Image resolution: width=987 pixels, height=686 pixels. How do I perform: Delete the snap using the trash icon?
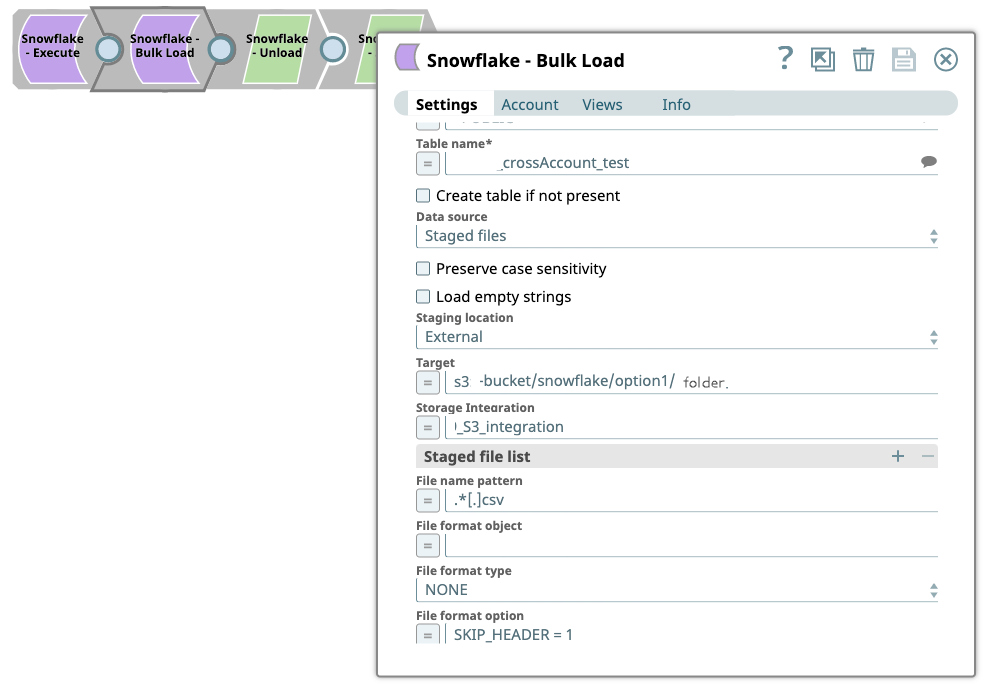pyautogui.click(x=864, y=59)
